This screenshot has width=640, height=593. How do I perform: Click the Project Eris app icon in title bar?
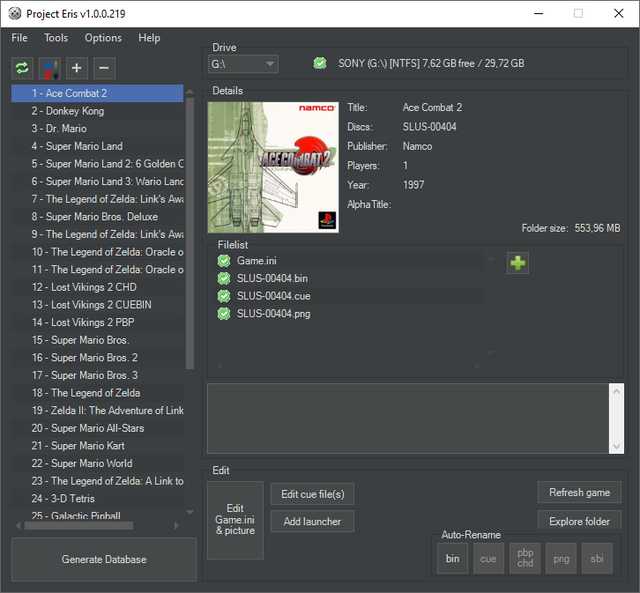pos(15,13)
